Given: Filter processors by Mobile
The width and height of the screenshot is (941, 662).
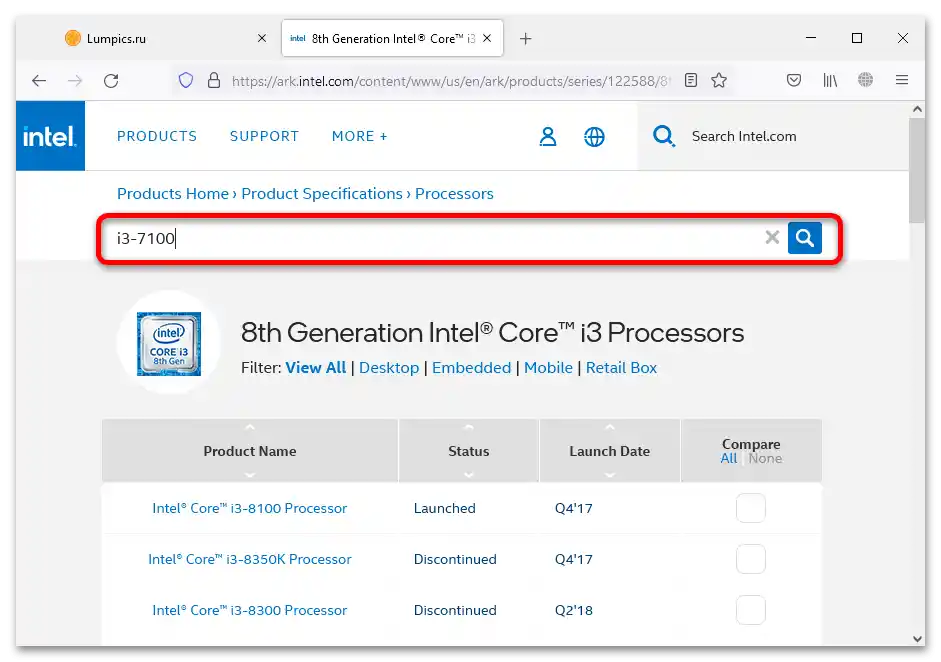Looking at the screenshot, I should pos(549,368).
